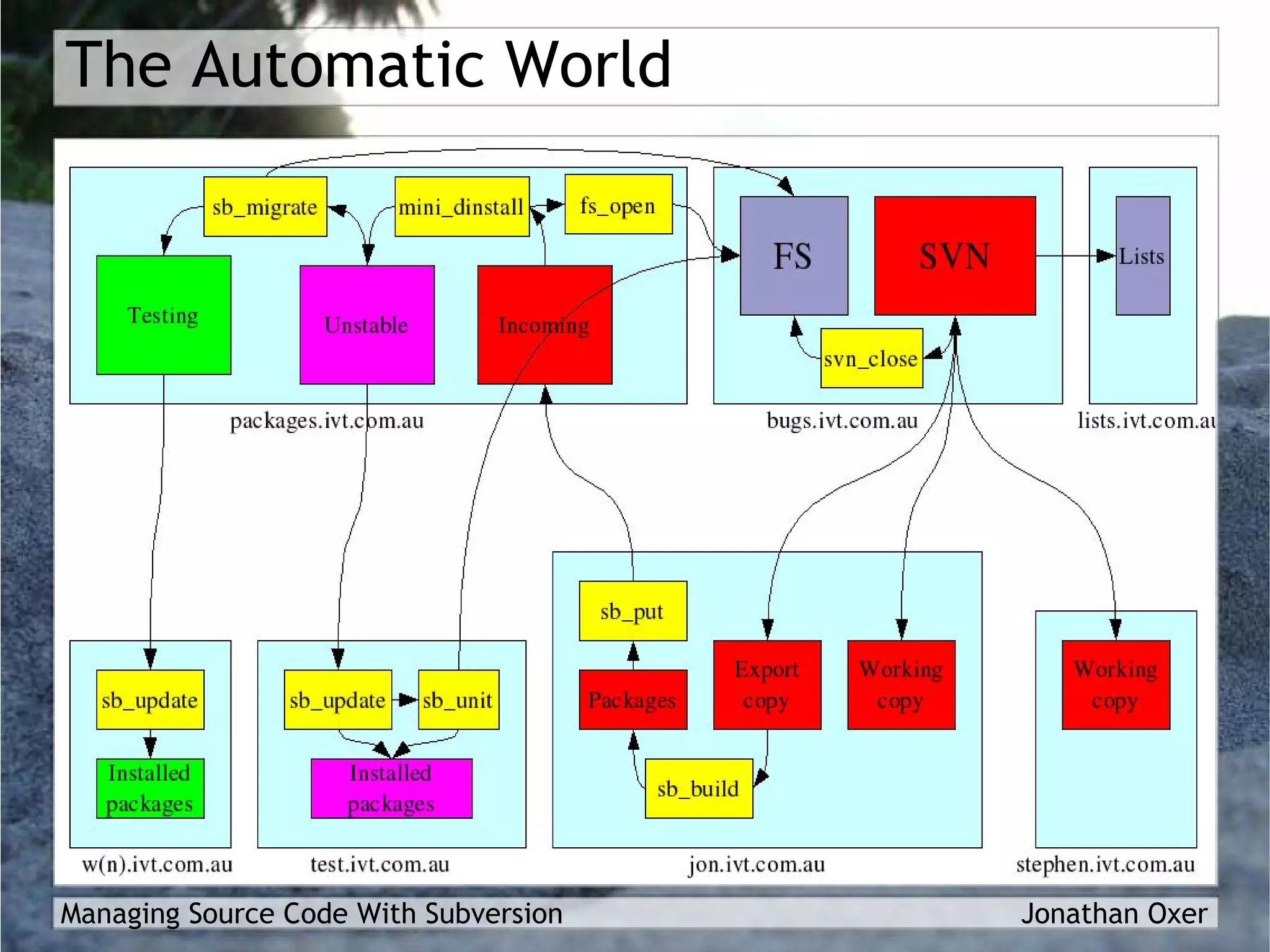Click the sb_put yellow node
This screenshot has height=952, width=1270.
point(632,611)
